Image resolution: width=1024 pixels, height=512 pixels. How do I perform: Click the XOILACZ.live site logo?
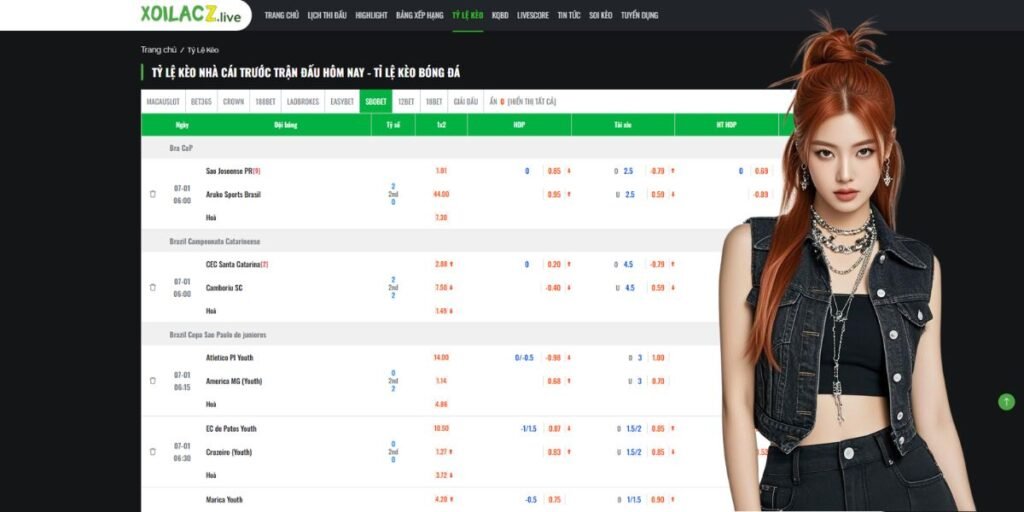point(190,15)
